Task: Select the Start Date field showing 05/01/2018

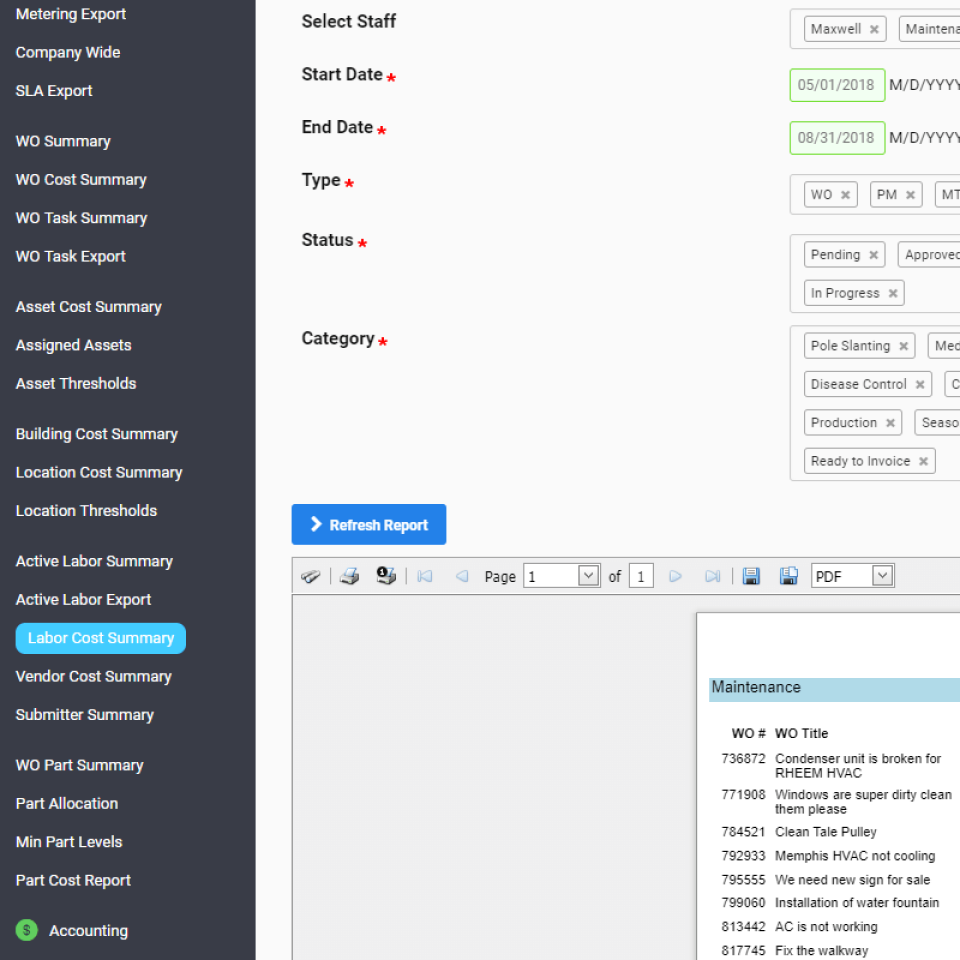Action: [837, 85]
